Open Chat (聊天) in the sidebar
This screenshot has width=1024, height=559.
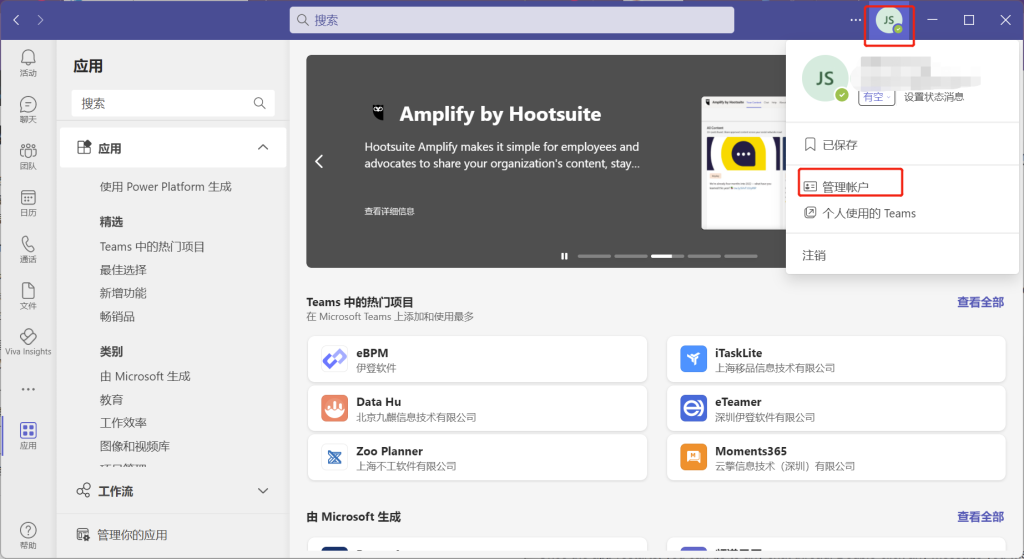tap(28, 109)
